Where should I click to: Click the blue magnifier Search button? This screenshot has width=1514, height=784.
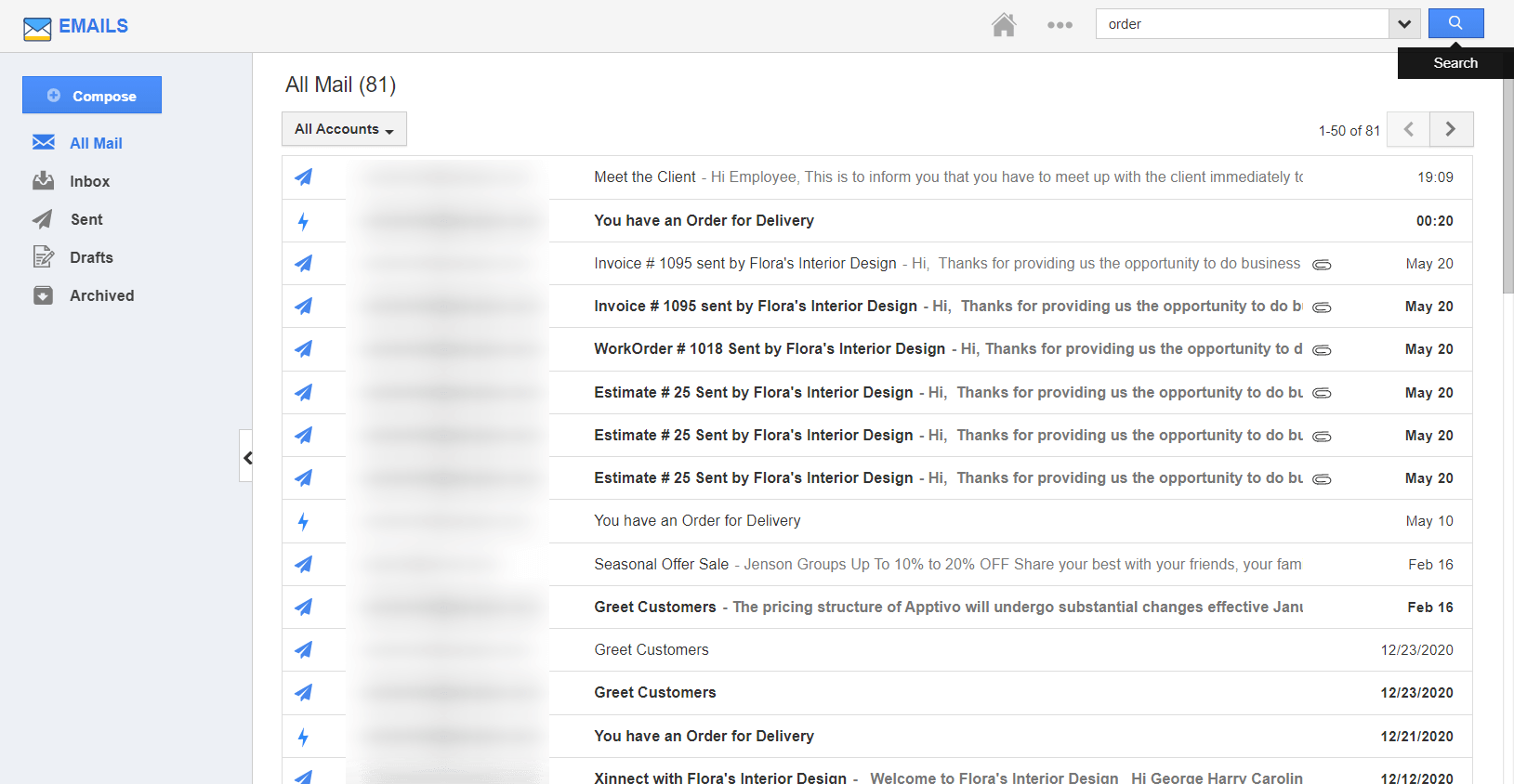1455,23
